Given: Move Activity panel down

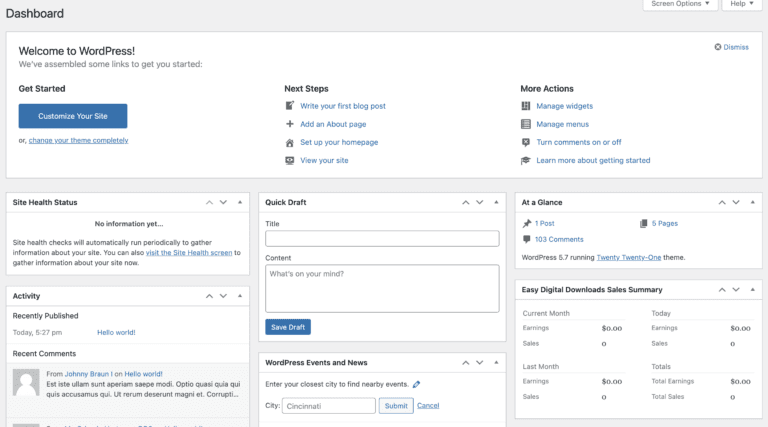Looking at the screenshot, I should [x=223, y=296].
